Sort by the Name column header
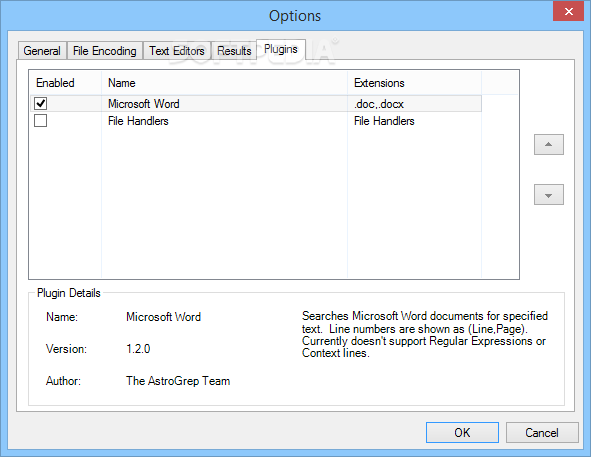The image size is (591, 457). [224, 83]
